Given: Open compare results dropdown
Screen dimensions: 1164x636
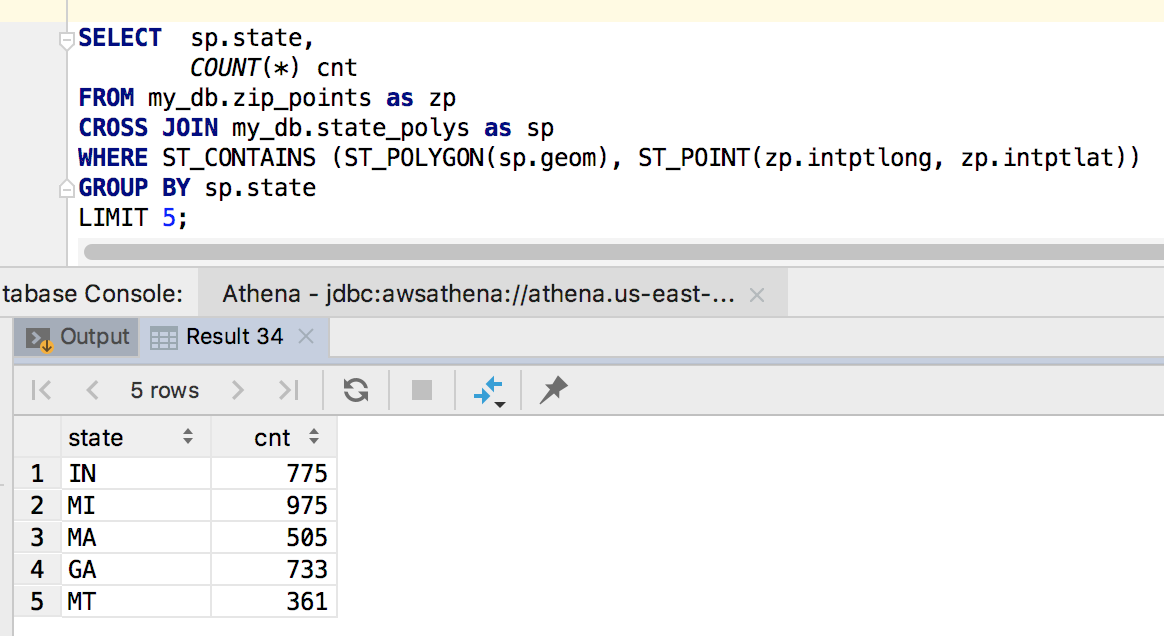Looking at the screenshot, I should [489, 391].
